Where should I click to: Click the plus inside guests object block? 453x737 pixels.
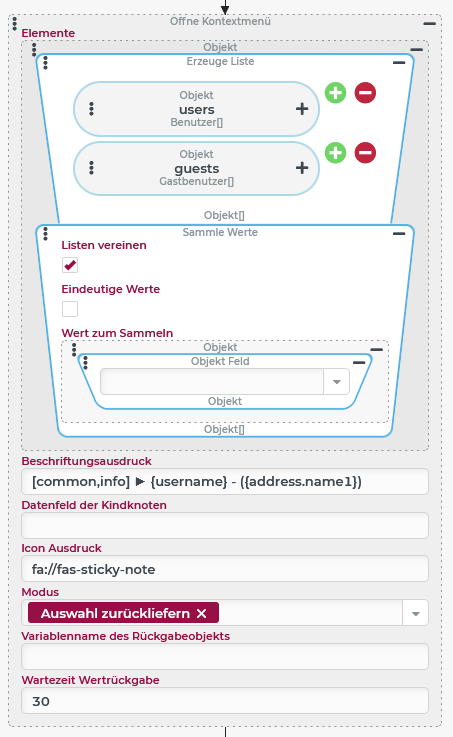[x=302, y=168]
